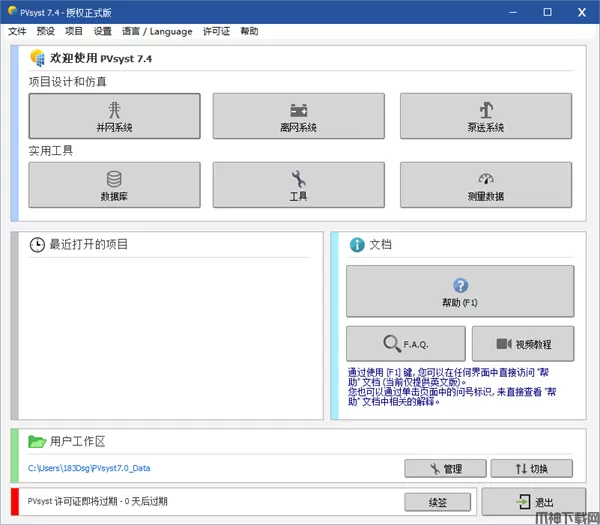Open the 预设 menu
Screen dimensions: 600x525
[x=45, y=31]
